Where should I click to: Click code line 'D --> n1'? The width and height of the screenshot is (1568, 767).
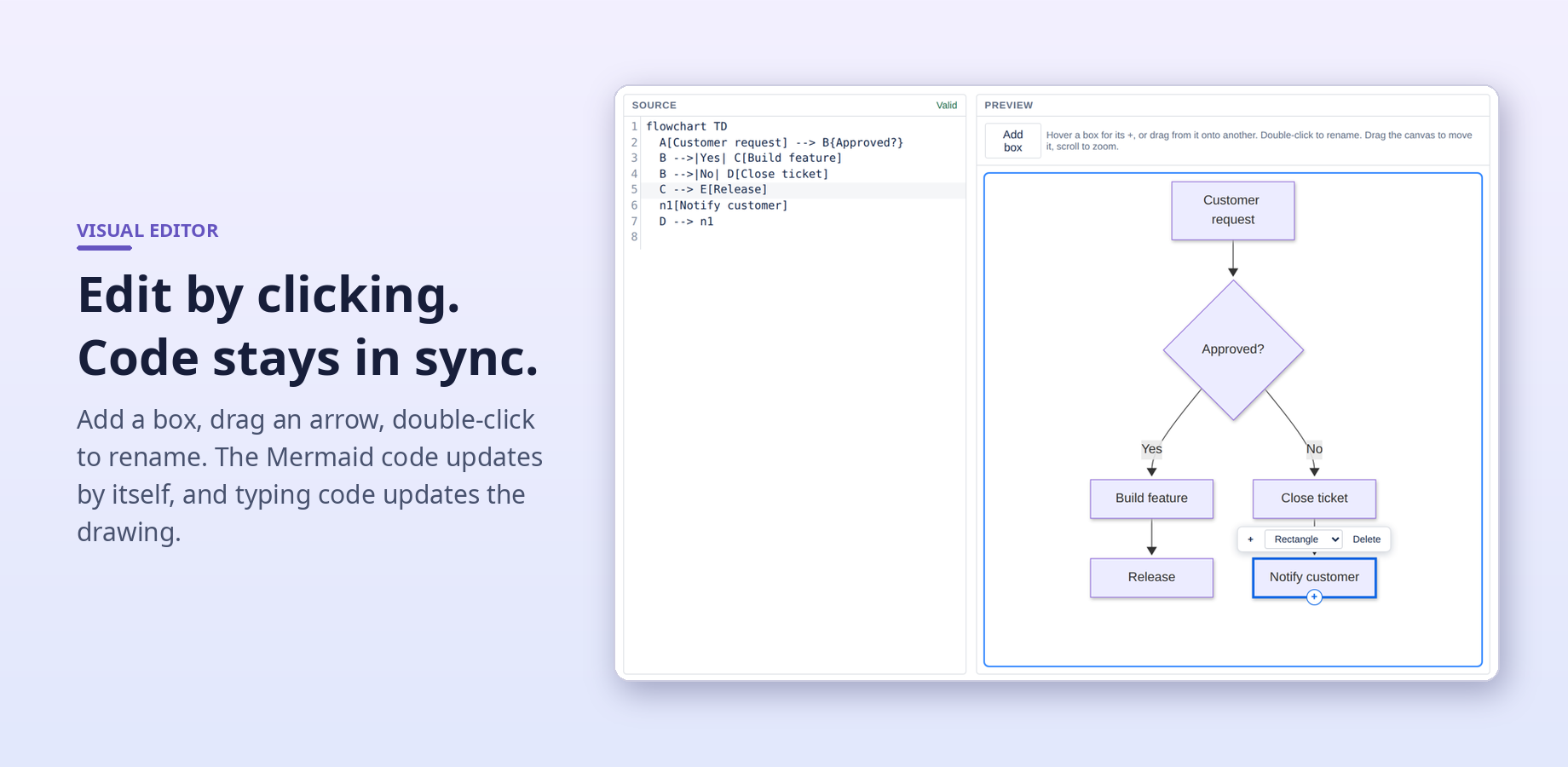[686, 222]
